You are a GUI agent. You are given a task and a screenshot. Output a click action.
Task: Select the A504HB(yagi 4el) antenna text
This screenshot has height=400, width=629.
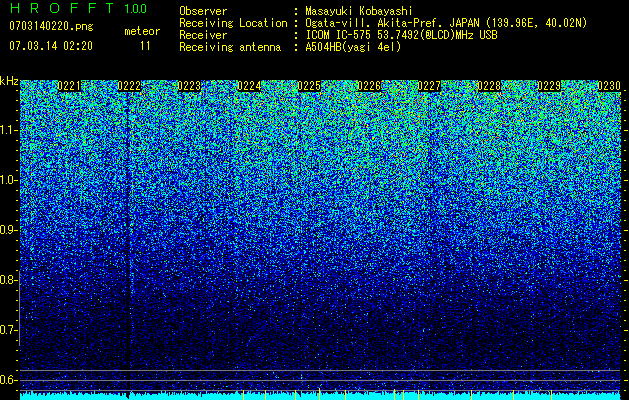point(353,47)
